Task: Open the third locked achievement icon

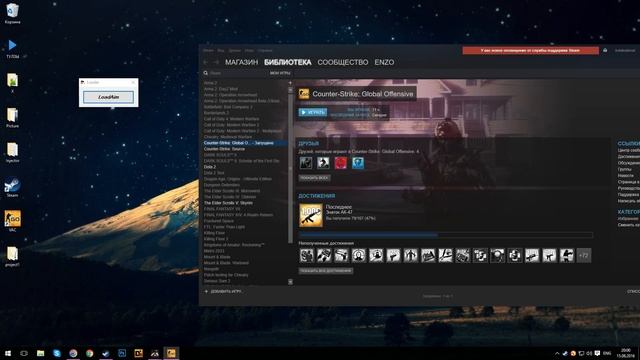Action: click(x=342, y=256)
